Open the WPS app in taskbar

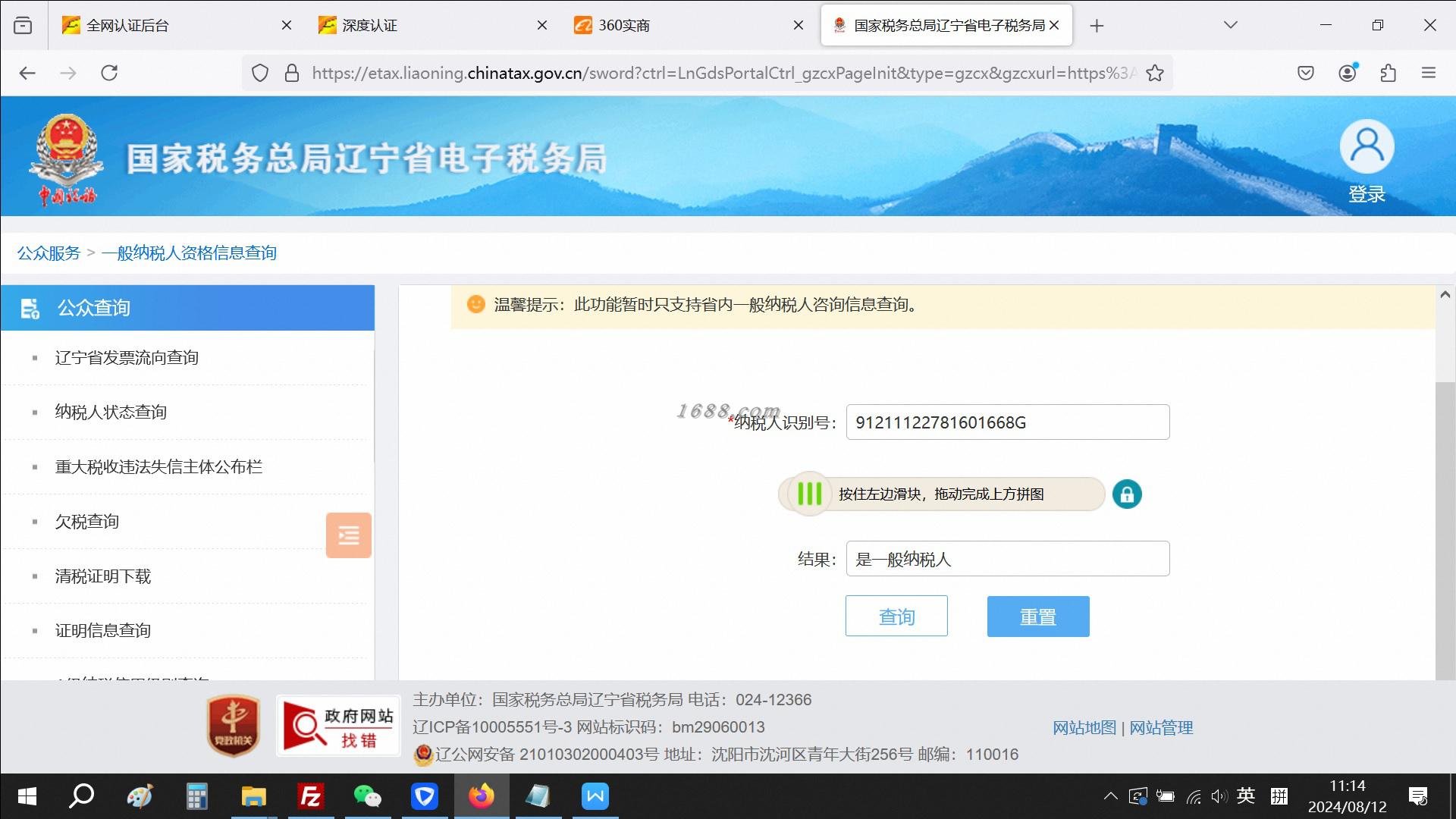pyautogui.click(x=595, y=796)
